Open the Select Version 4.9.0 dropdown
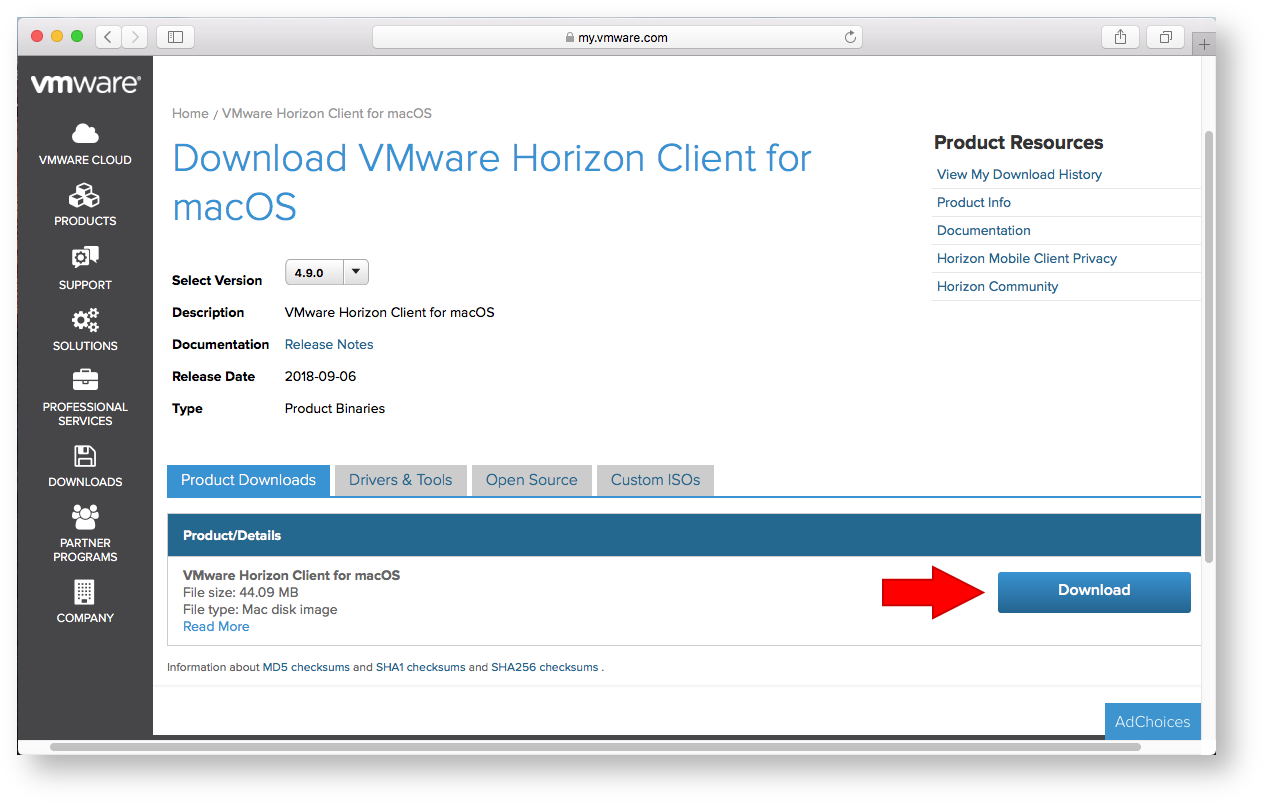1264x803 pixels. point(327,272)
